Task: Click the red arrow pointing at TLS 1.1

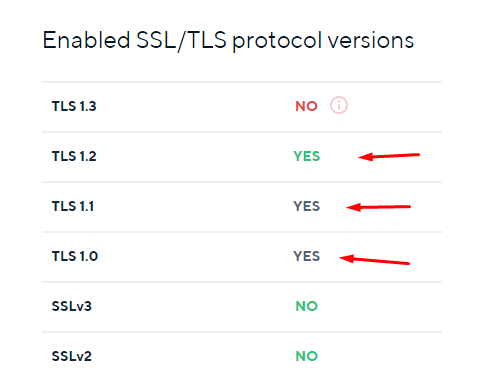Action: (x=378, y=207)
